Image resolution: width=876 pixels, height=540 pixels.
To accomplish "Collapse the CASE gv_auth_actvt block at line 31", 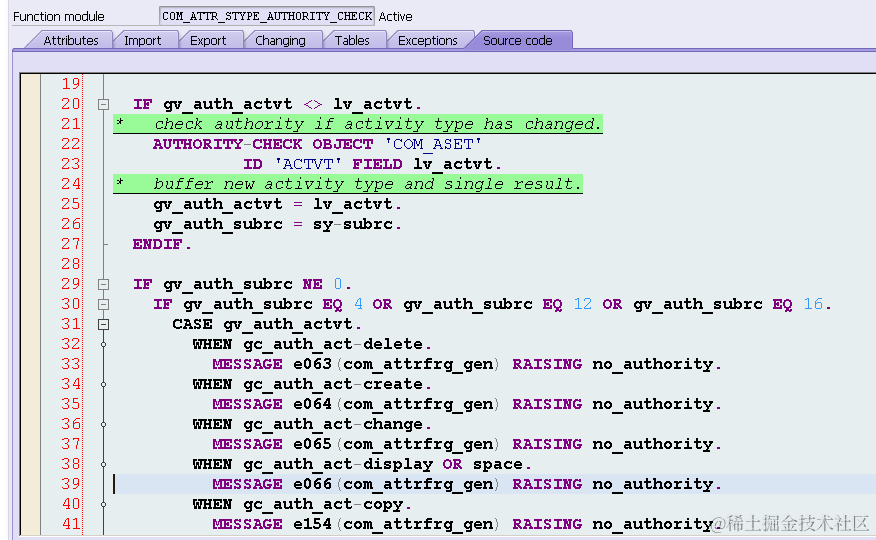I will click(103, 324).
